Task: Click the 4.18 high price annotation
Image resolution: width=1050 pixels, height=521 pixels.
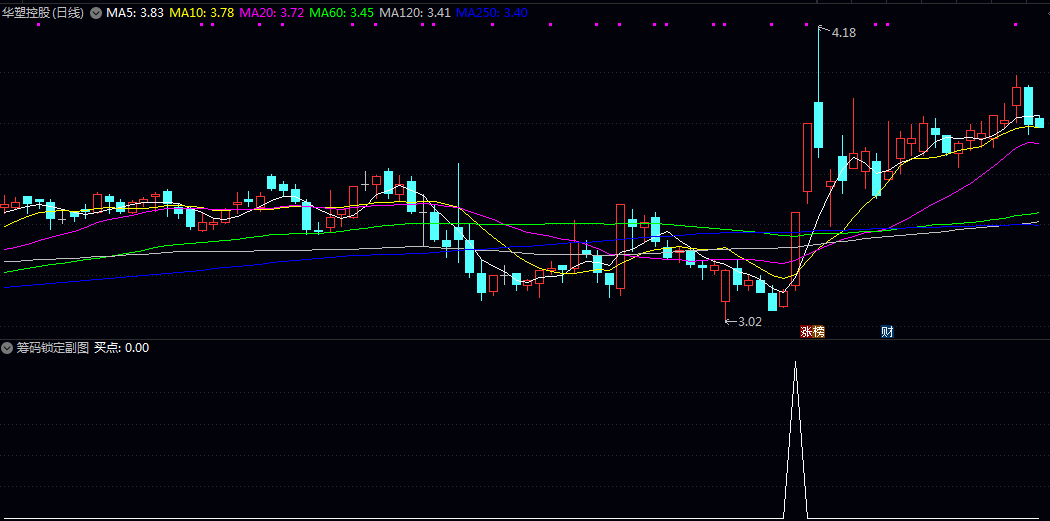Action: [x=843, y=33]
